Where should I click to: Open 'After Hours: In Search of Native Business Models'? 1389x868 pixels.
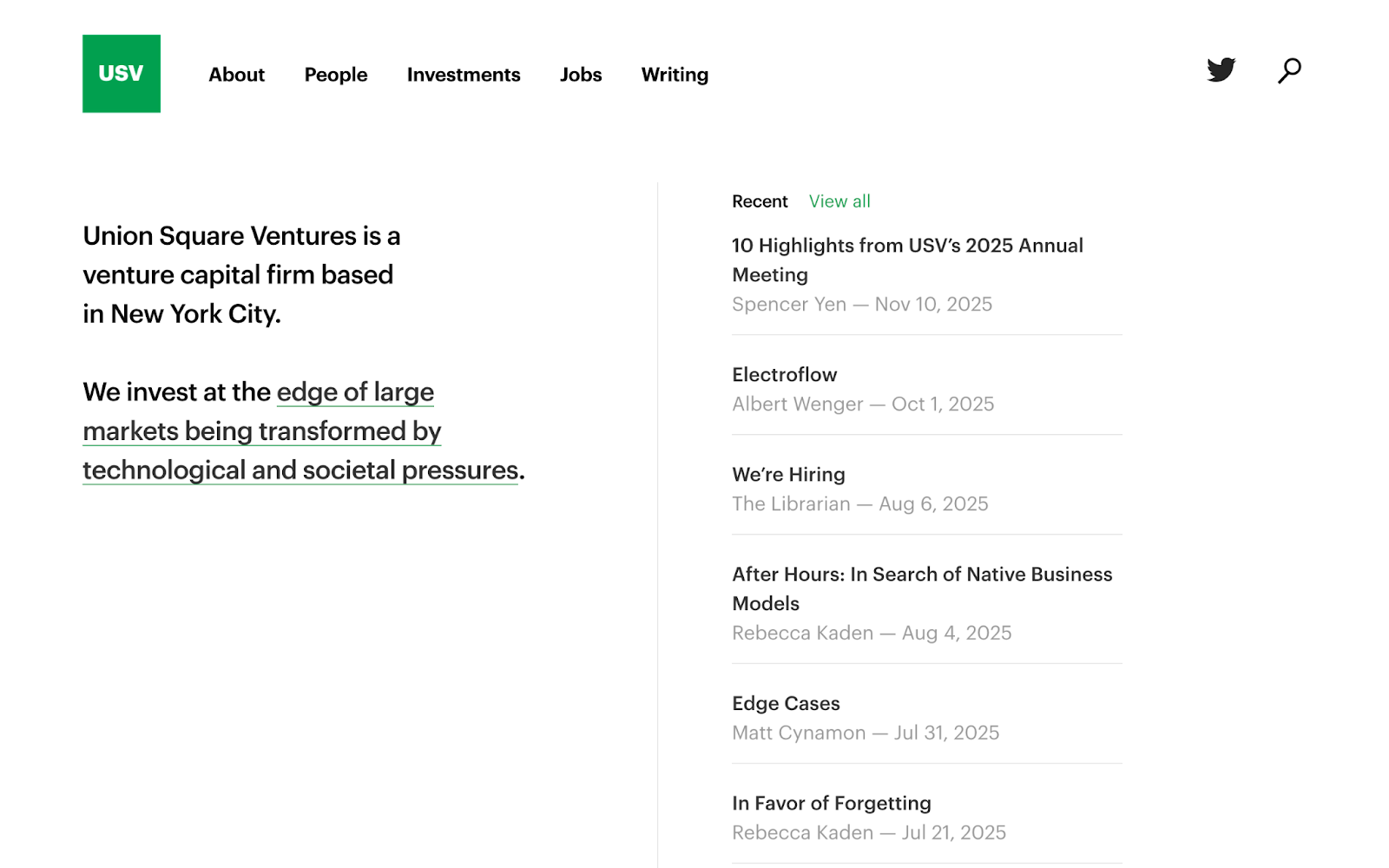(922, 589)
